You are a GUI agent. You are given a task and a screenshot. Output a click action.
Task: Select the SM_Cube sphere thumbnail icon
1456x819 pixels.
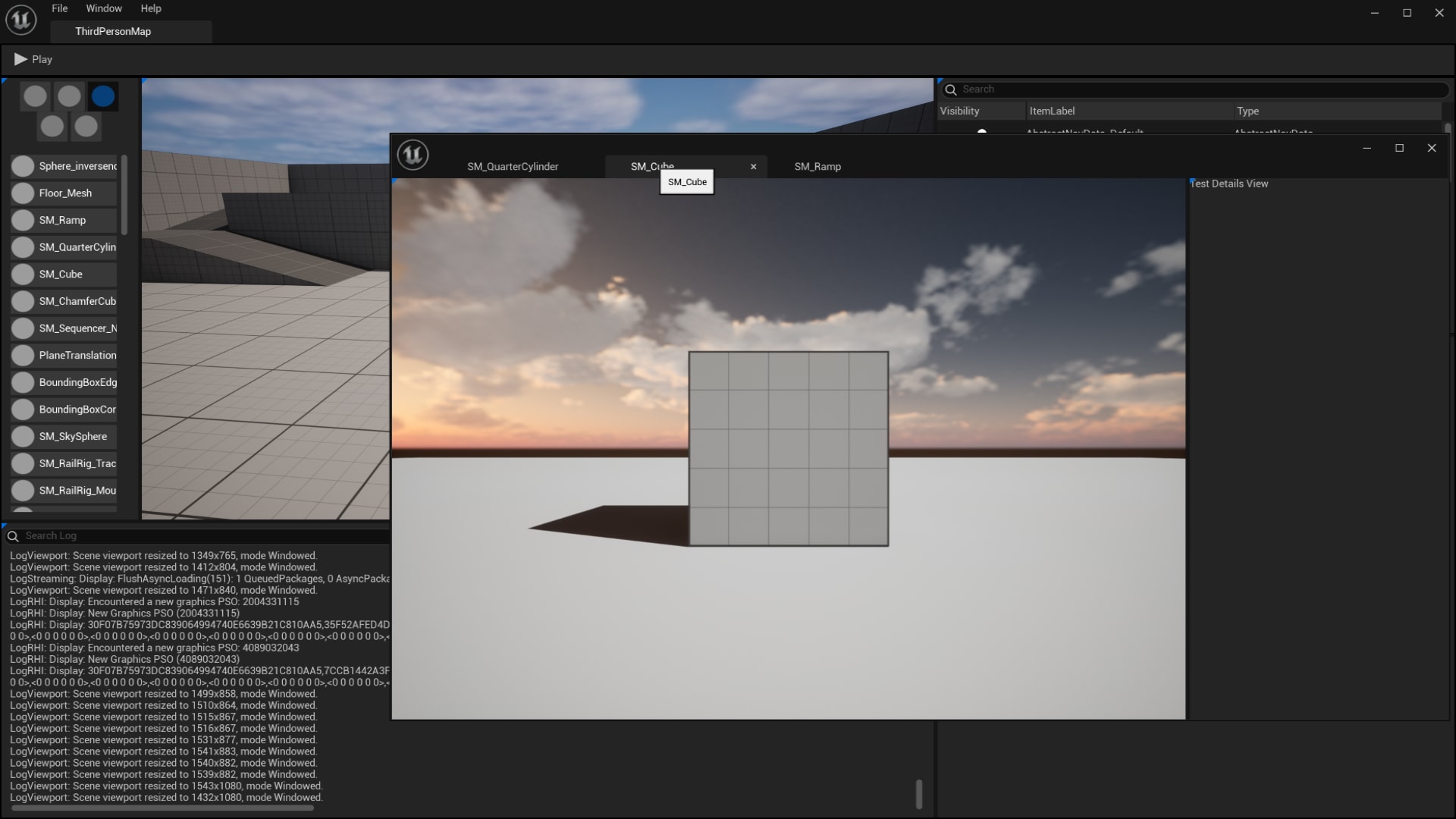point(23,274)
